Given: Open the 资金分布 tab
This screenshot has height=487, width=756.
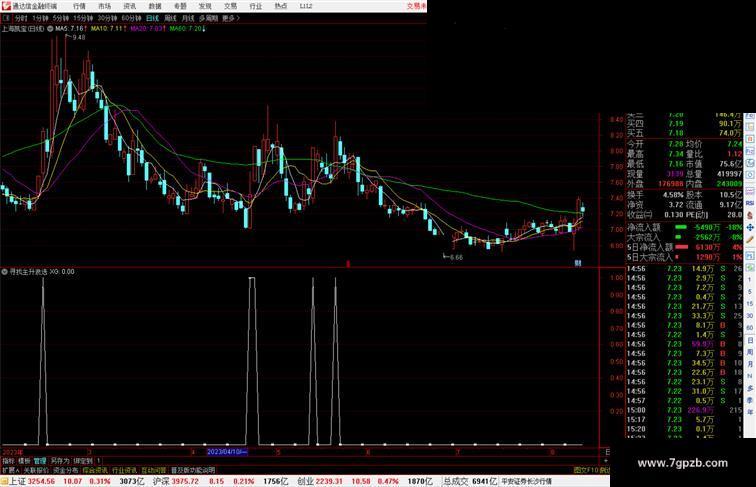Looking at the screenshot, I should (66, 470).
